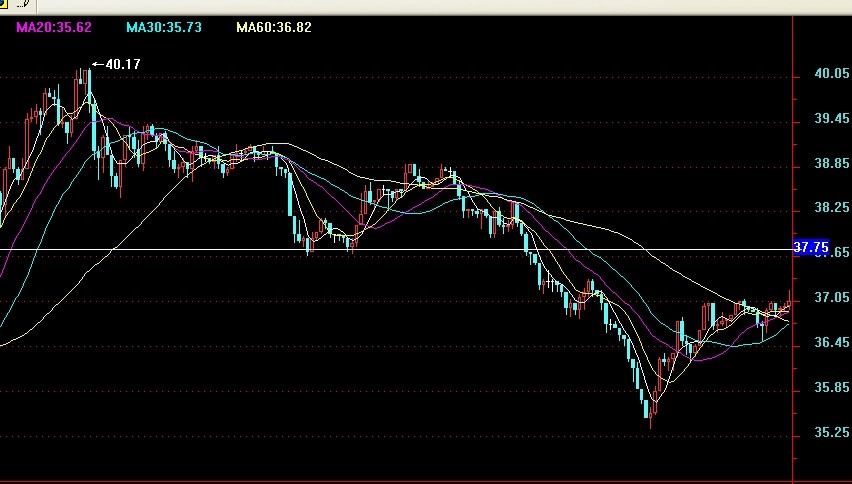852x484 pixels.
Task: Click the 38.85 price axis label
Action: 831,164
